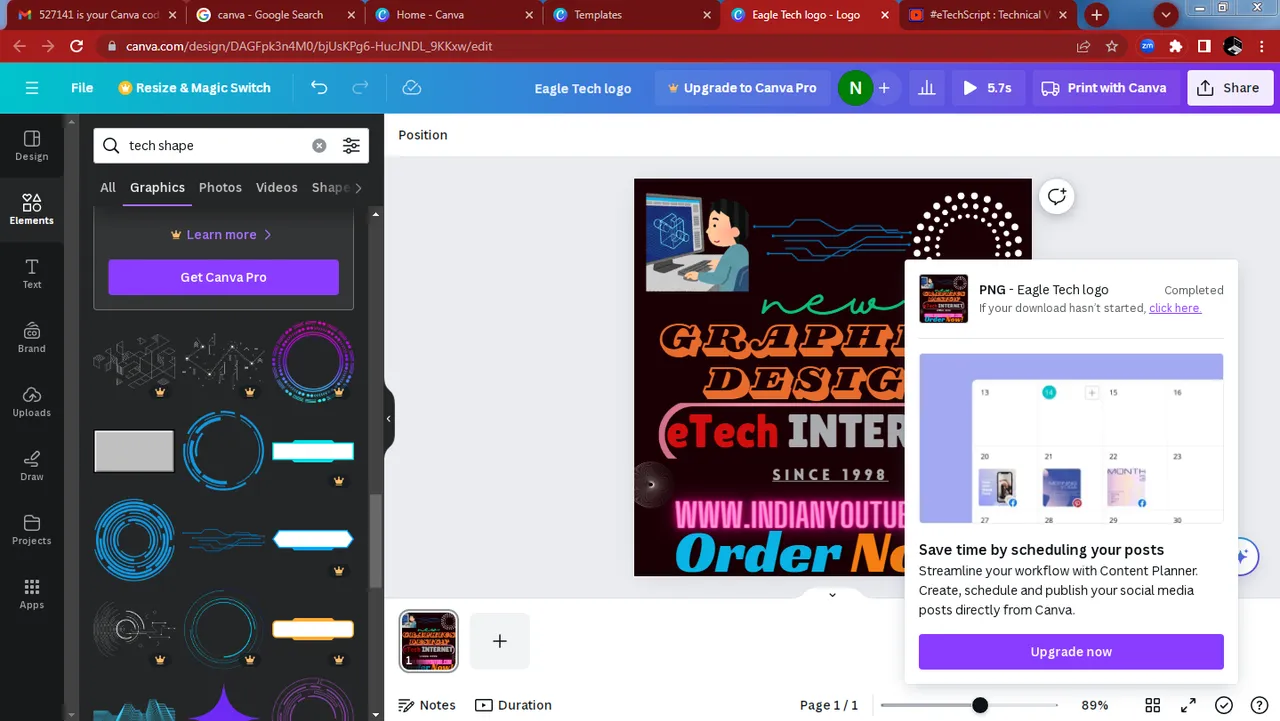
Task: Click the design check circle icon
Action: (1224, 705)
